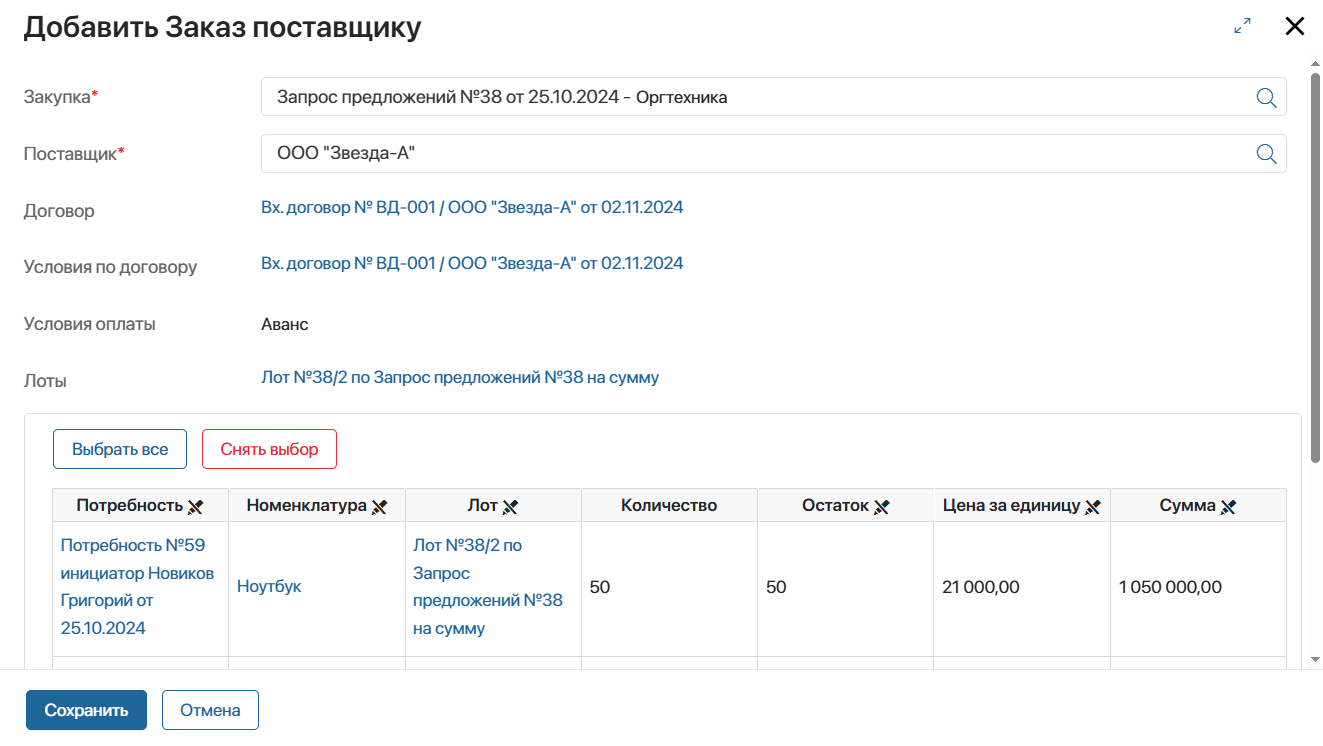The image size is (1323, 746).
Task: Open Потребность №59 link in table
Action: [x=137, y=587]
